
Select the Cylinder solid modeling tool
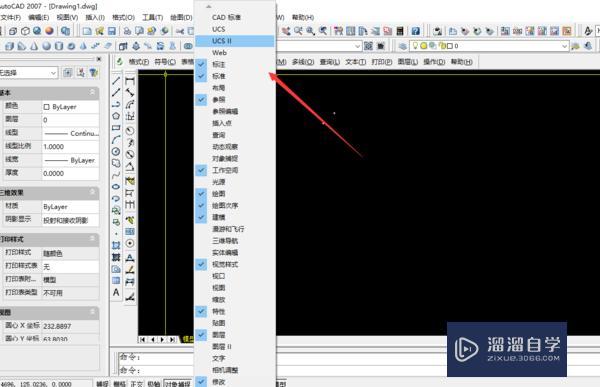pos(59,46)
